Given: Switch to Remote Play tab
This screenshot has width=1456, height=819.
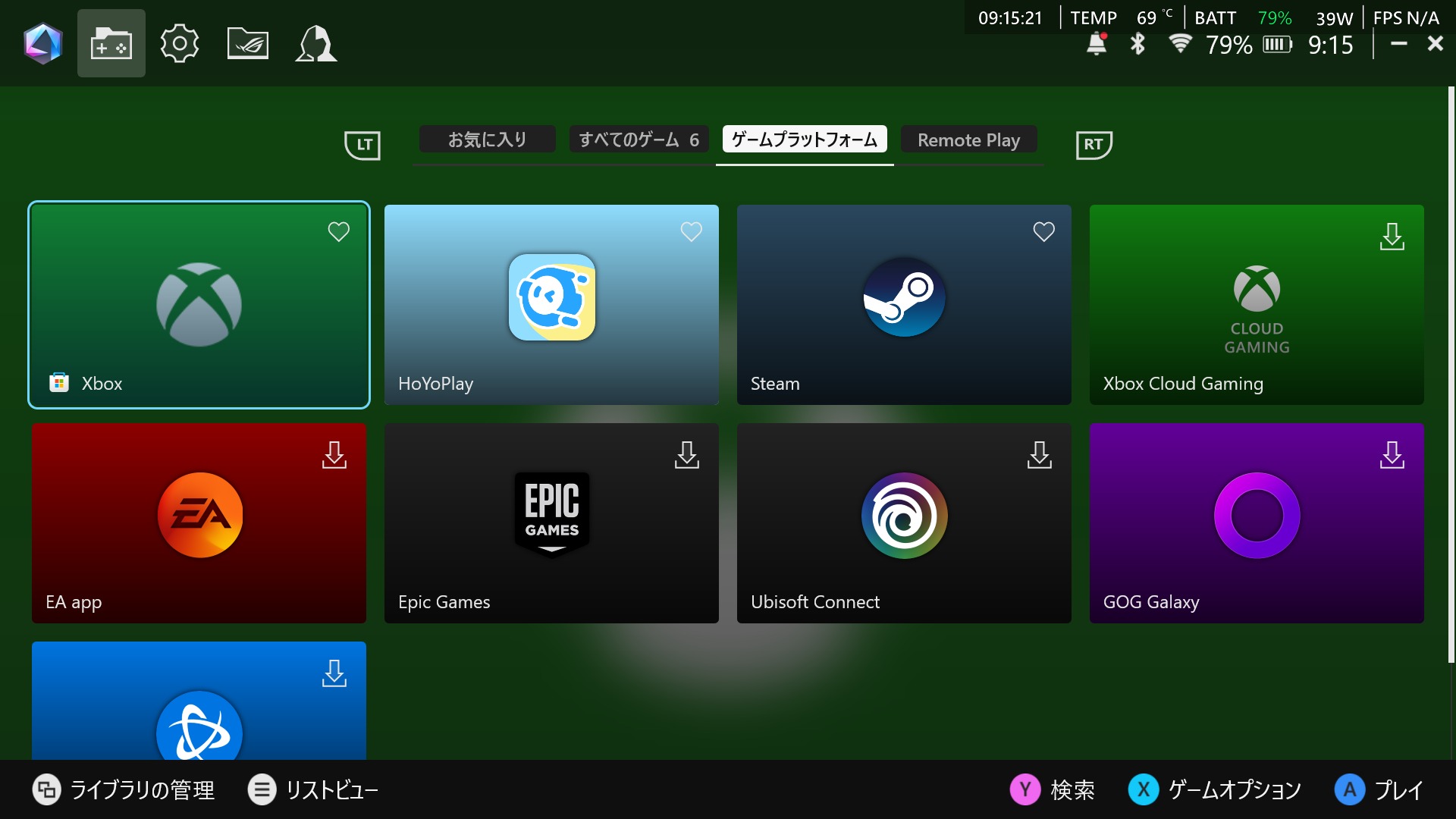Looking at the screenshot, I should click(x=968, y=140).
